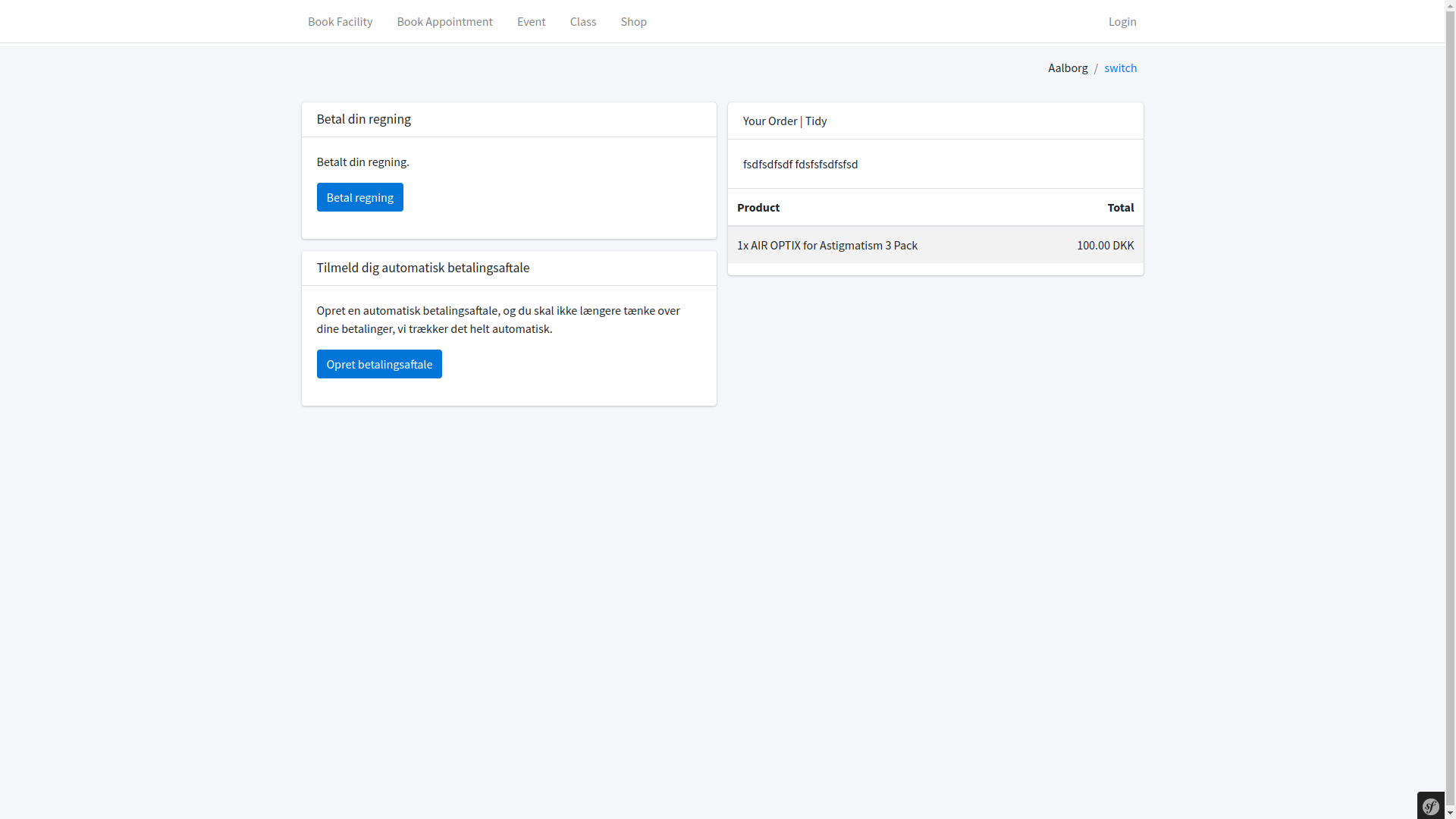Select Class in the top navigation
Image resolution: width=1456 pixels, height=819 pixels.
tap(582, 21)
